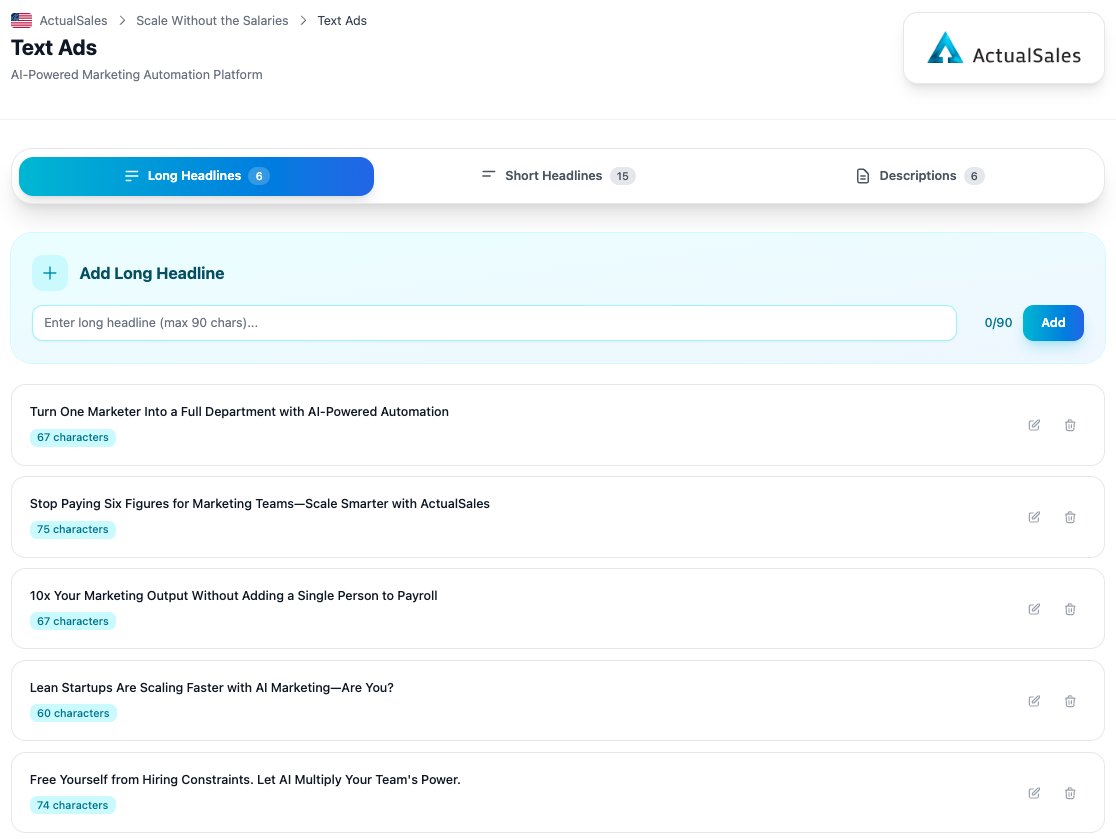Click the ActualSales triangle logo
The image size is (1116, 839).
click(945, 47)
